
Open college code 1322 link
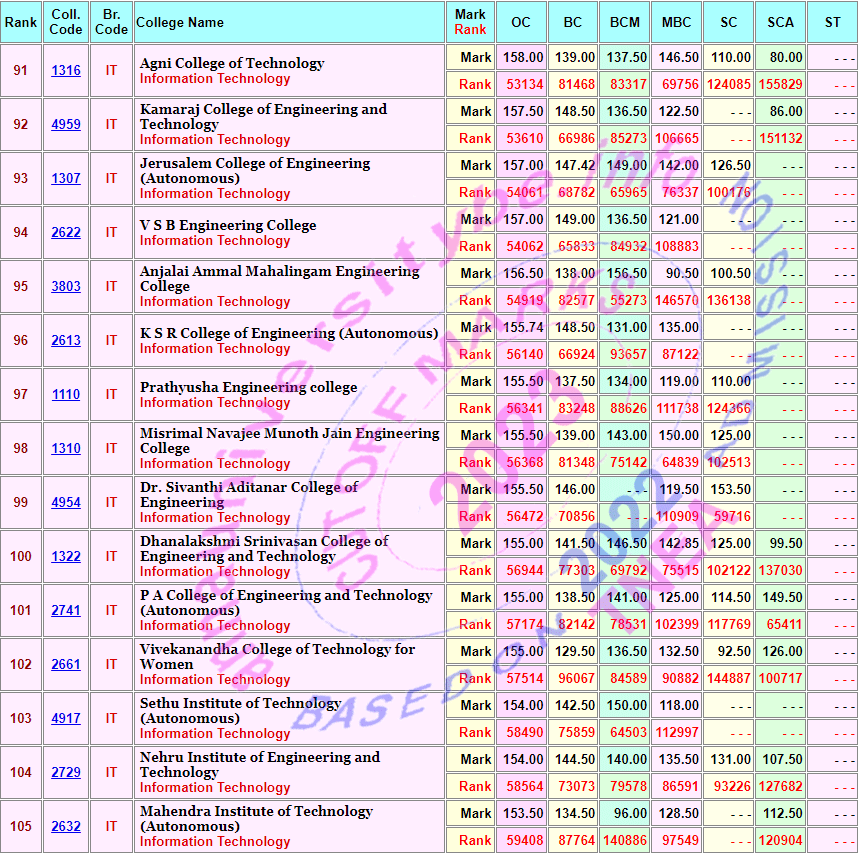pyautogui.click(x=66, y=557)
